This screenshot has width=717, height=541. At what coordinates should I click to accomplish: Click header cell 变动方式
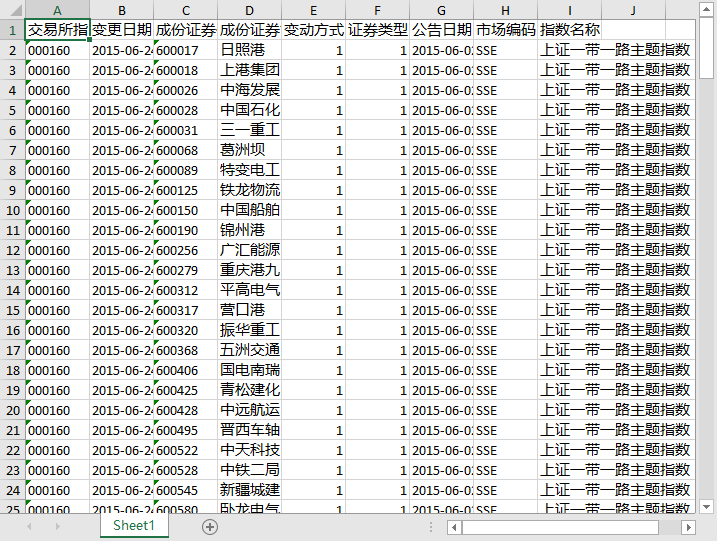point(314,30)
